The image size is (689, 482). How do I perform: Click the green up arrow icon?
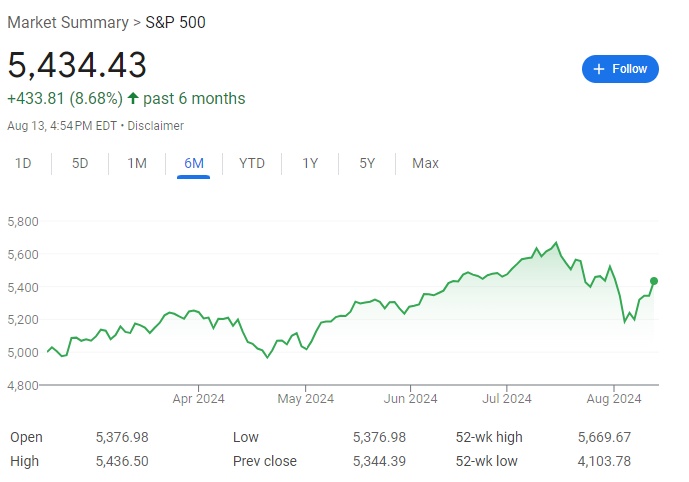point(133,98)
